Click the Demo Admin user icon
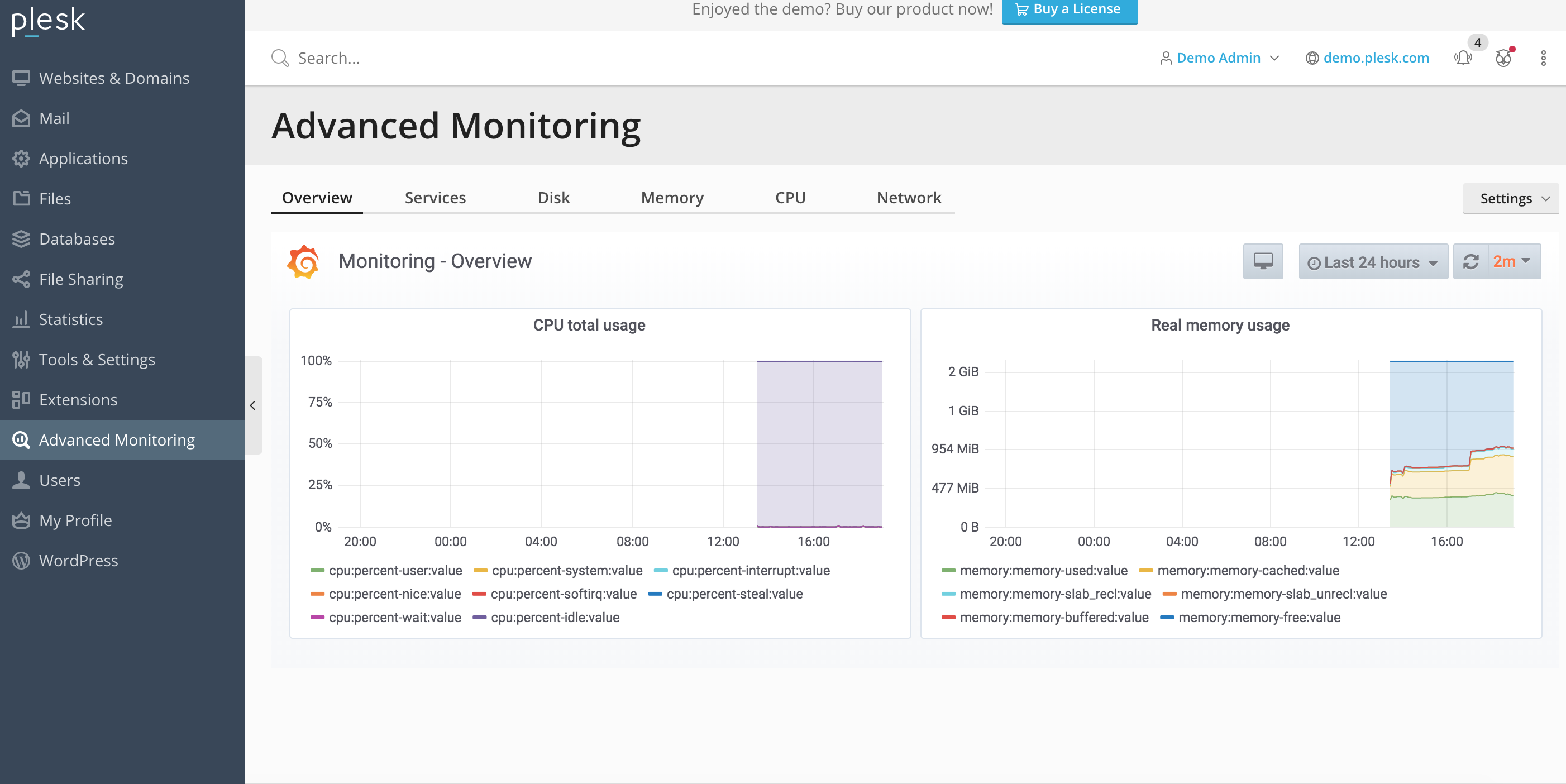Viewport: 1566px width, 784px height. tap(1166, 58)
